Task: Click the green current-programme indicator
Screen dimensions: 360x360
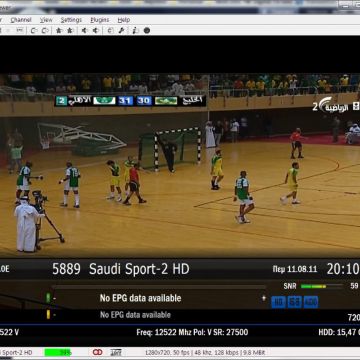Action: click(x=48, y=298)
